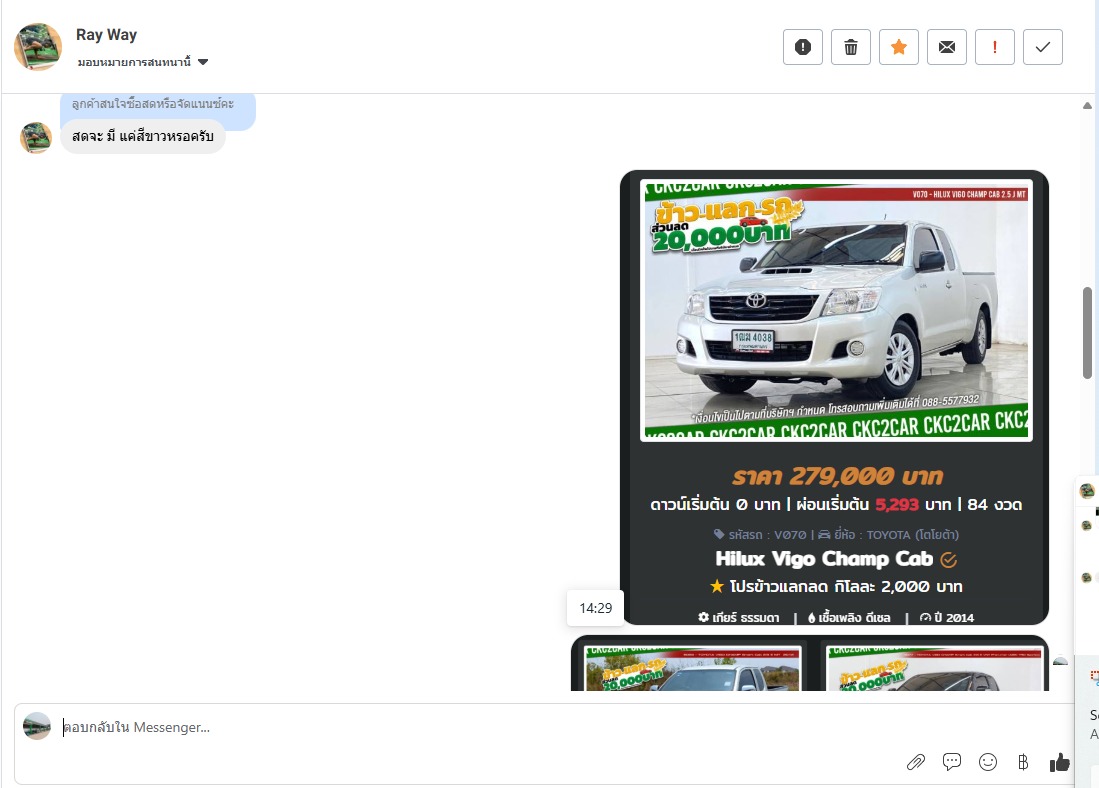The height and width of the screenshot is (788, 1099).
Task: Toggle the orange star follow-up icon
Action: 899,47
